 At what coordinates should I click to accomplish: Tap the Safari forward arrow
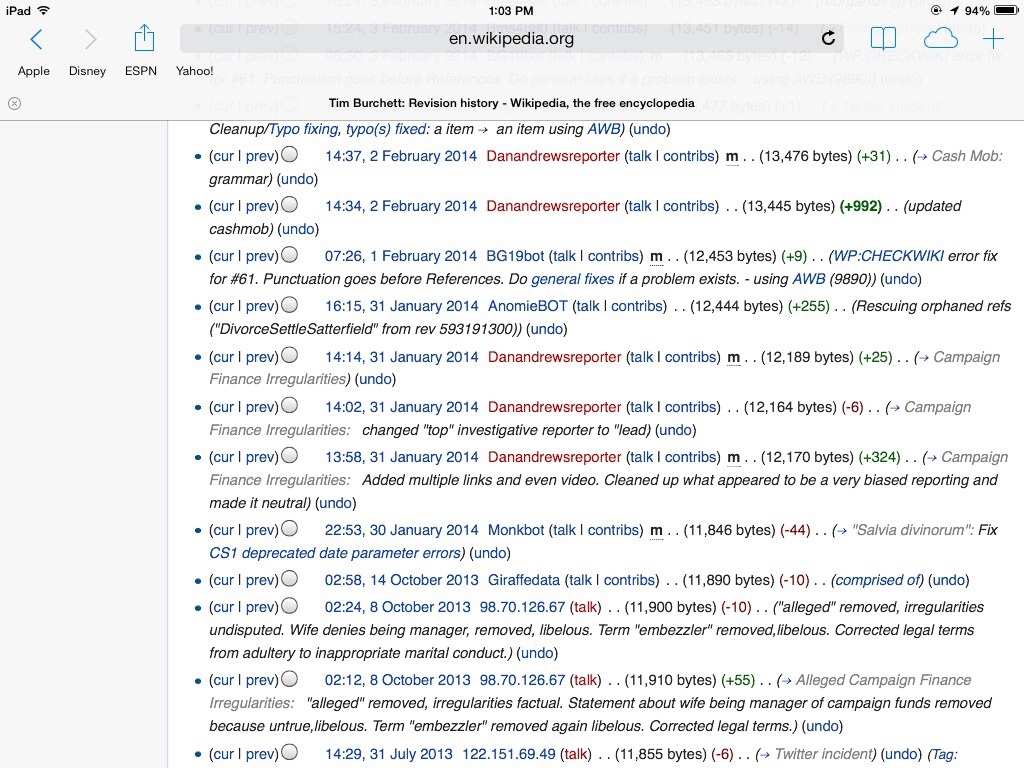(x=90, y=39)
